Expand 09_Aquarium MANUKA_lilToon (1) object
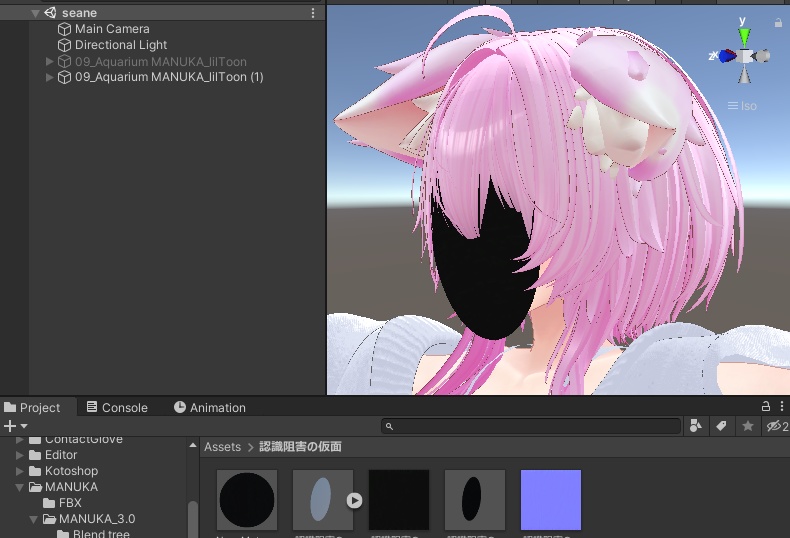The height and width of the screenshot is (538, 790). coord(49,77)
